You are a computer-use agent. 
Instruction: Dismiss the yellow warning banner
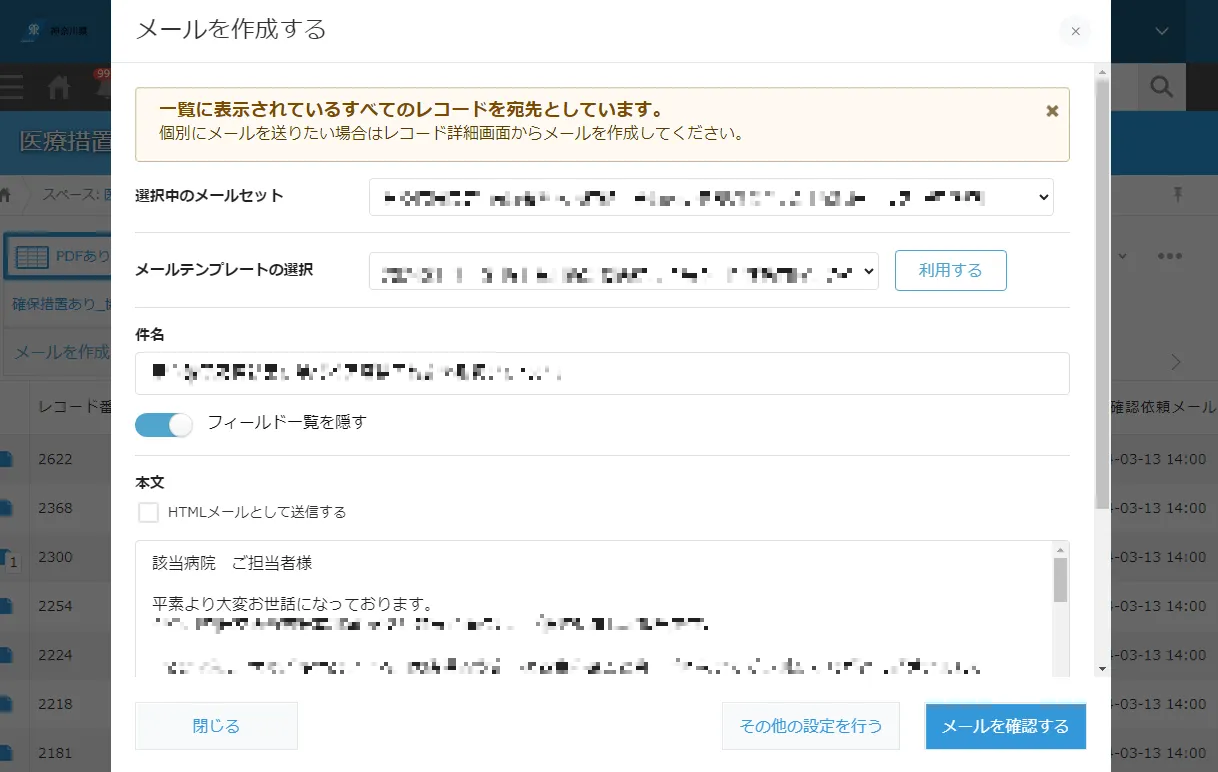(x=1052, y=111)
